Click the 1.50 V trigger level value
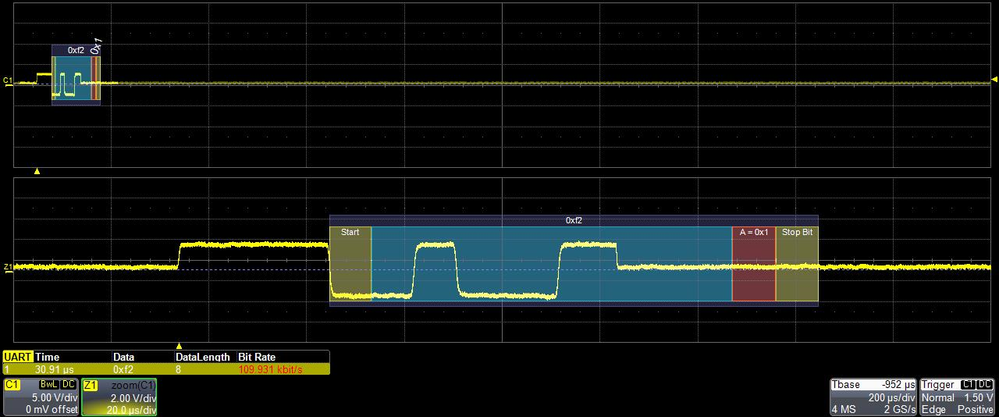 (x=979, y=397)
